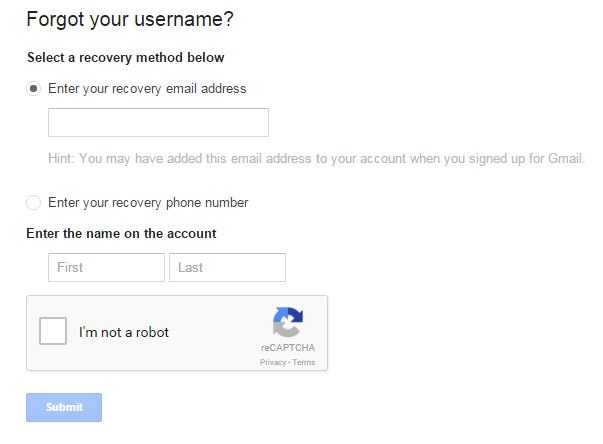Click the "Select a recovery method below" text
603x444 pixels.
pyautogui.click(x=126, y=58)
